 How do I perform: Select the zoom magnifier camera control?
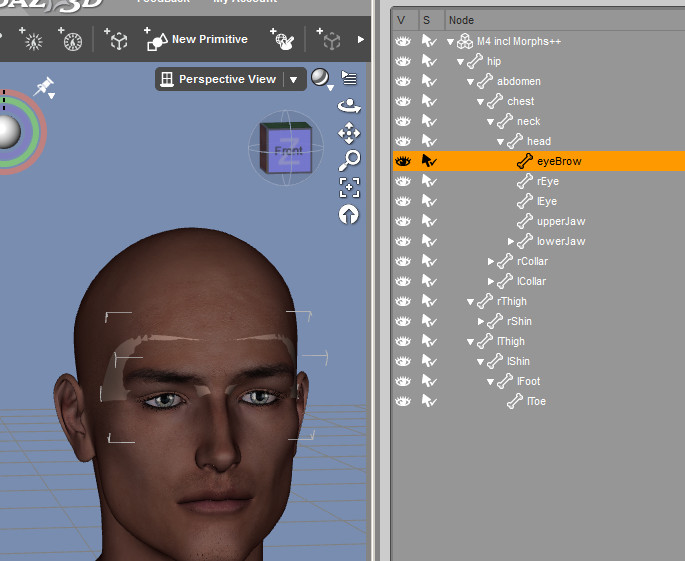click(349, 160)
